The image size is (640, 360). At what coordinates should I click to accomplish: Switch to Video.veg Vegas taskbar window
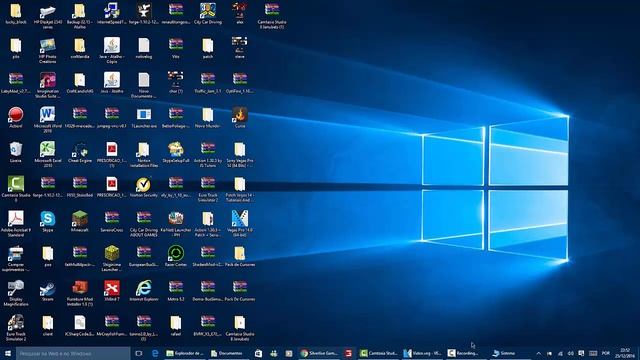tap(422, 353)
